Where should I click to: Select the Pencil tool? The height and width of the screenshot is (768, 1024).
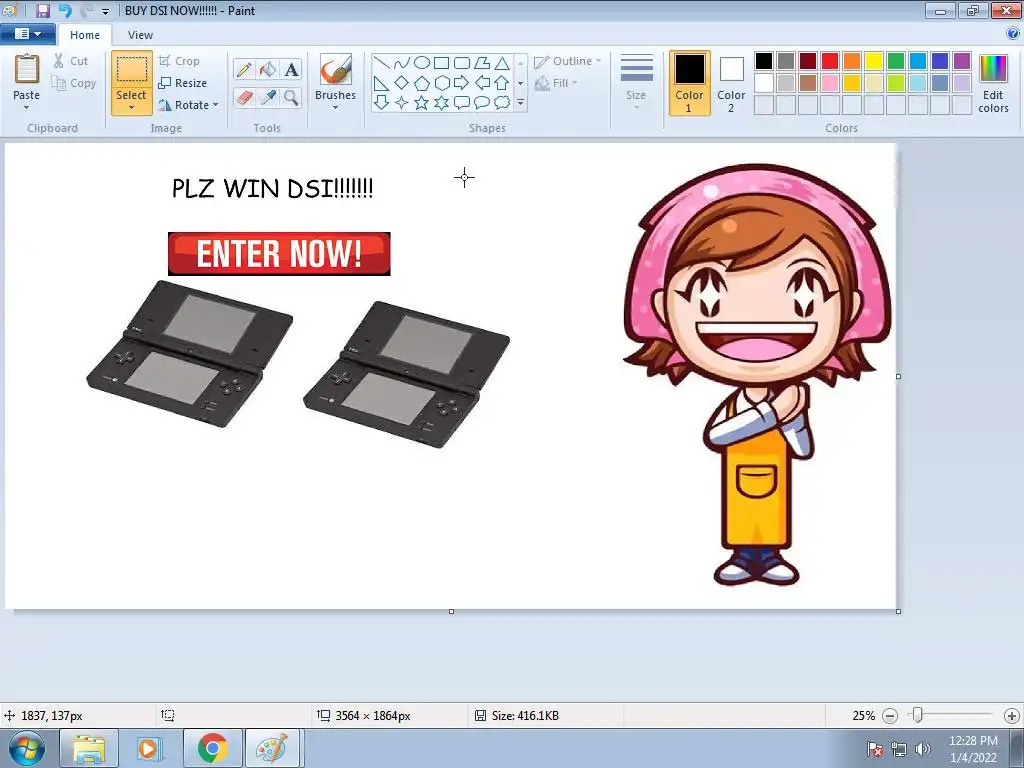tap(244, 69)
